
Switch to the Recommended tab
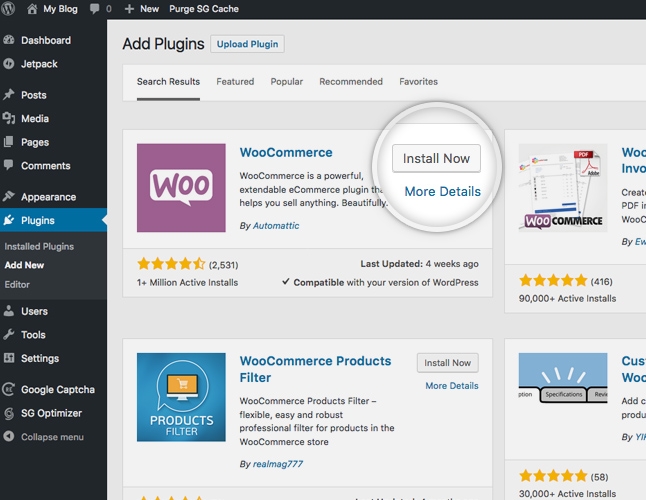(x=351, y=82)
